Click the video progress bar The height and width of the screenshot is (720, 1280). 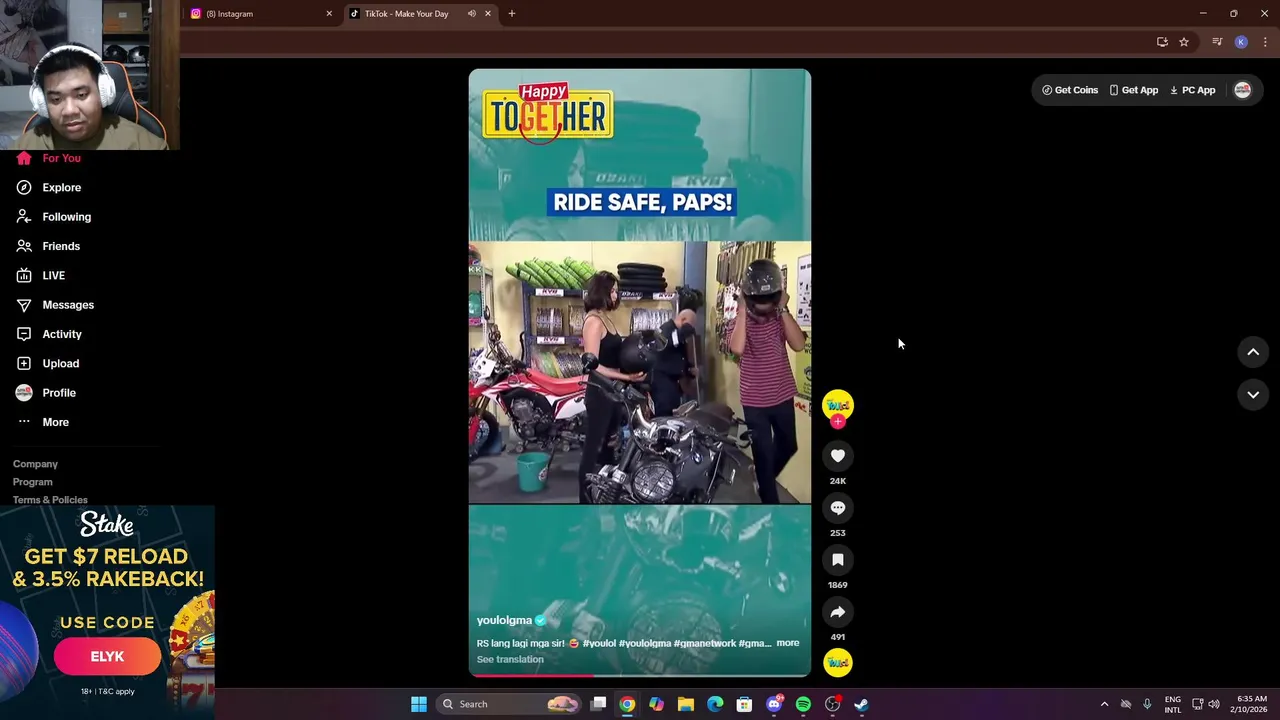[x=640, y=675]
